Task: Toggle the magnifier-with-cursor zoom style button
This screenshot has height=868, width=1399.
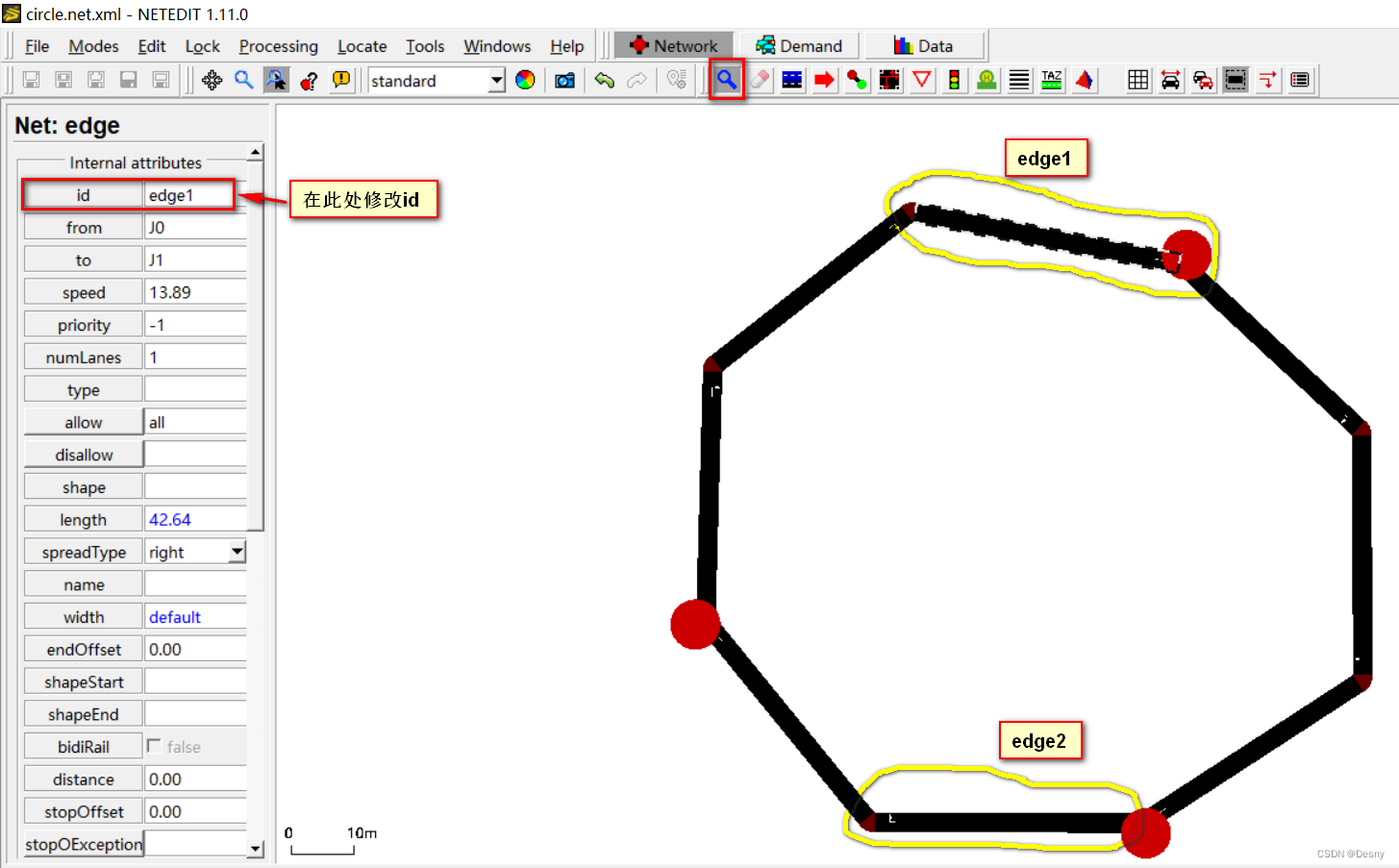Action: point(277,80)
